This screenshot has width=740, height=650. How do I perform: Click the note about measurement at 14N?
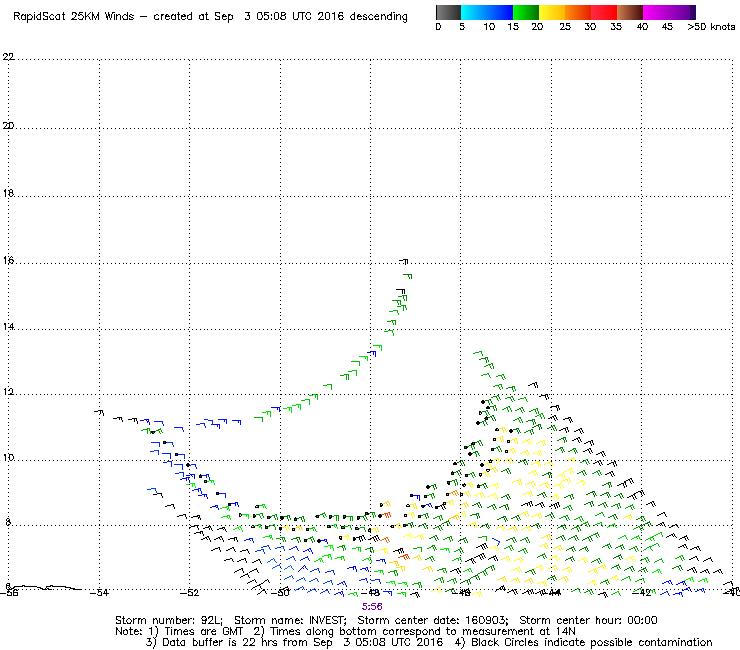click(x=414, y=631)
